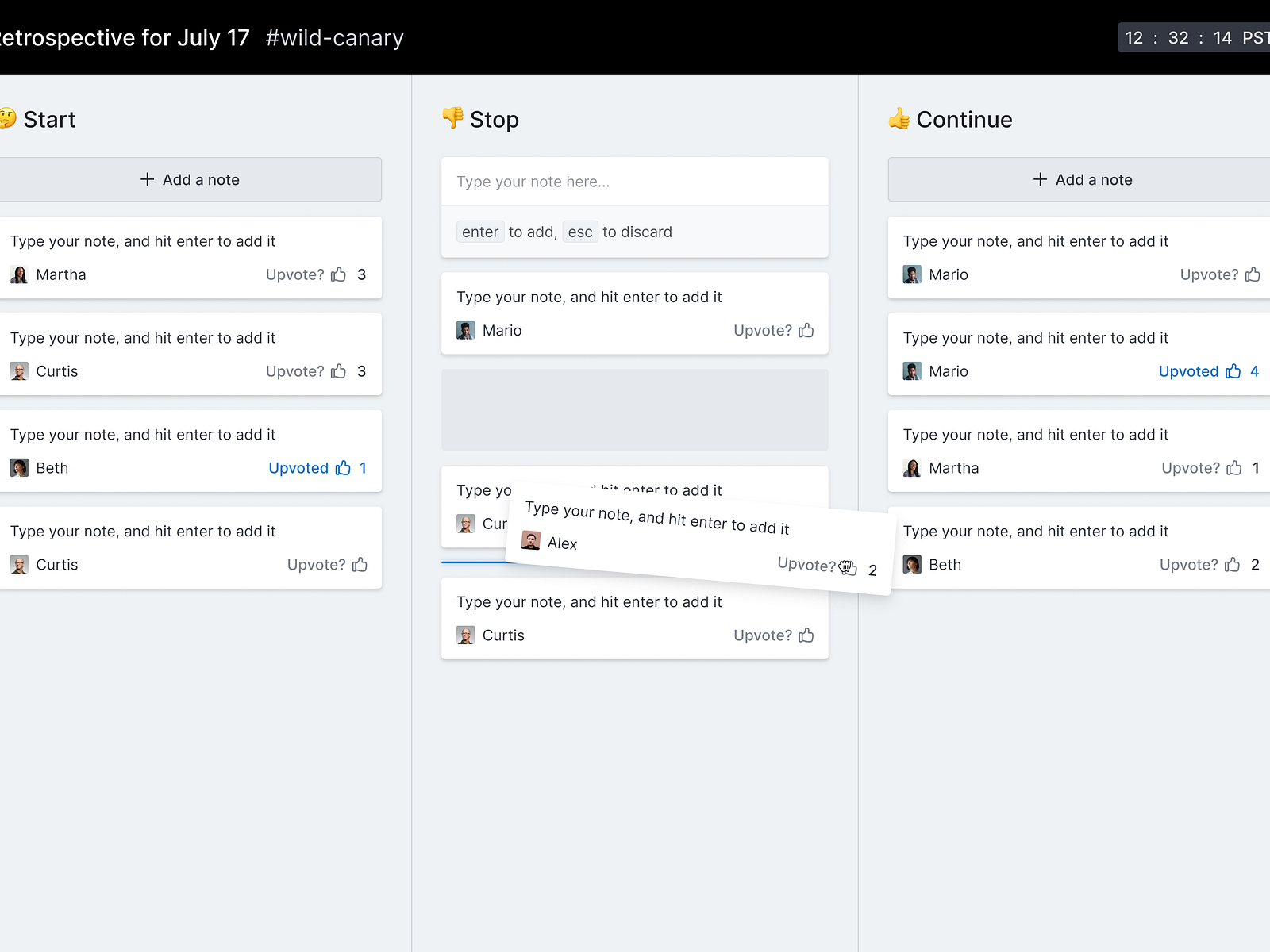1270x952 pixels.
Task: Click the thumbs-up icon on Martha's Continue note
Action: pos(1234,468)
